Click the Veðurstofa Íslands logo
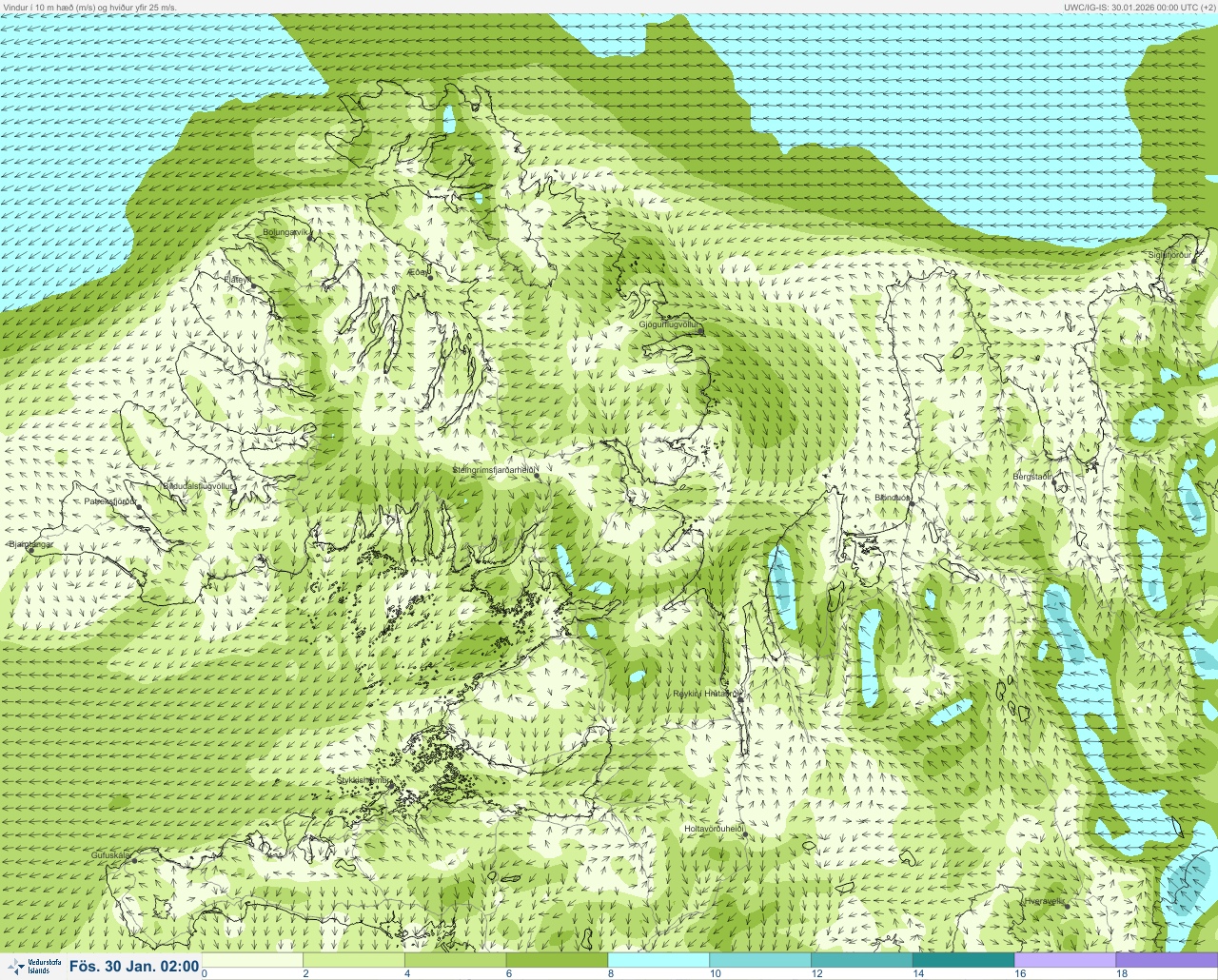This screenshot has height=980, width=1218. 33,967
